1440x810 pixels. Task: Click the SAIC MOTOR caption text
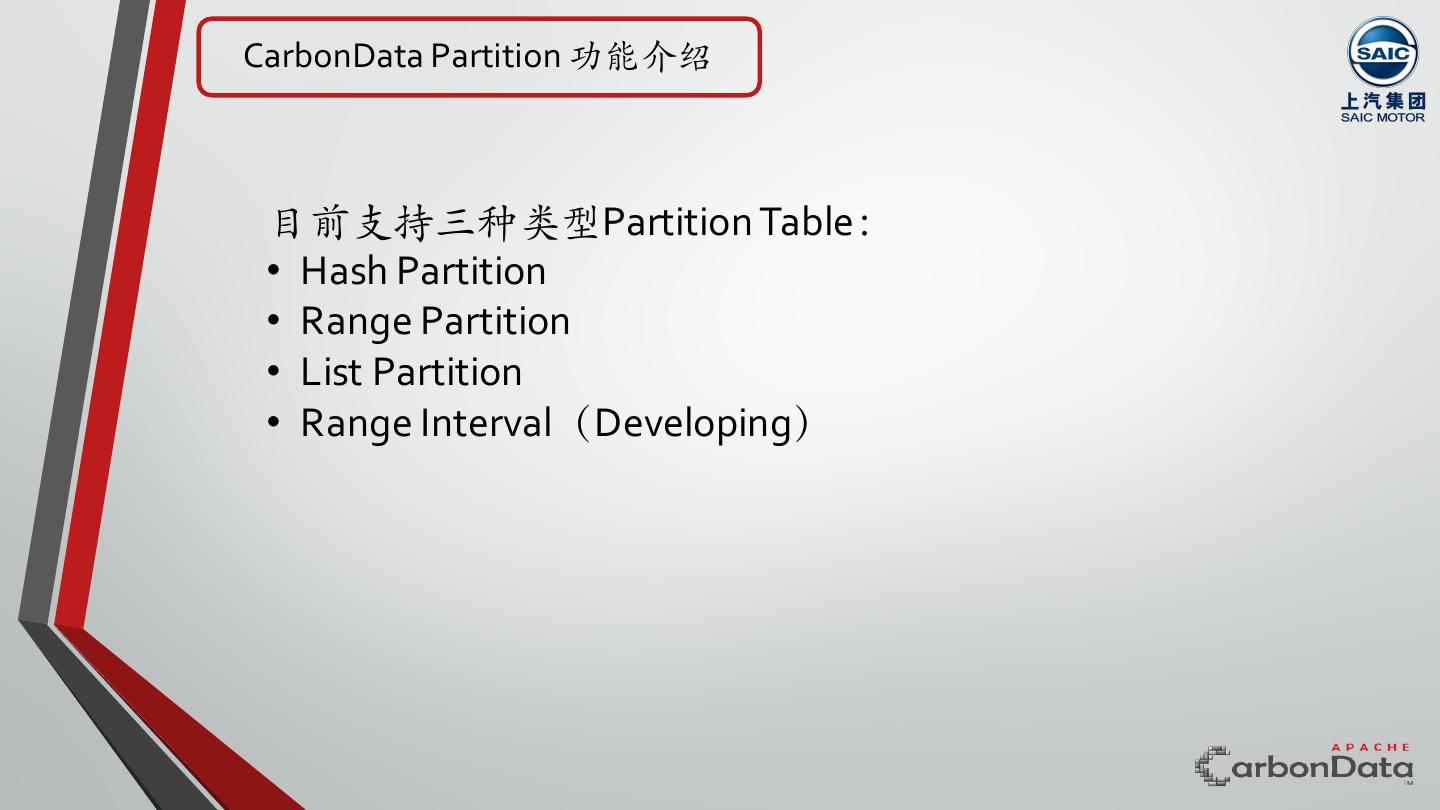1383,117
